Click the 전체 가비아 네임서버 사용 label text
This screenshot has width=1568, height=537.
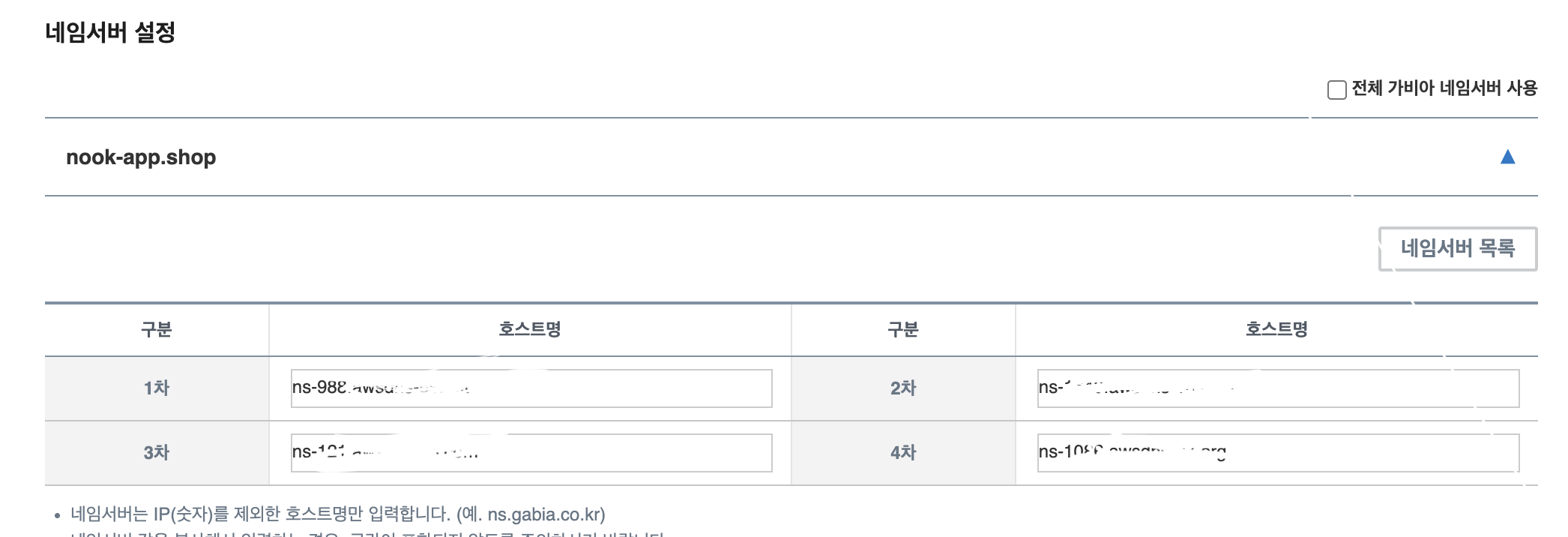click(x=1444, y=88)
